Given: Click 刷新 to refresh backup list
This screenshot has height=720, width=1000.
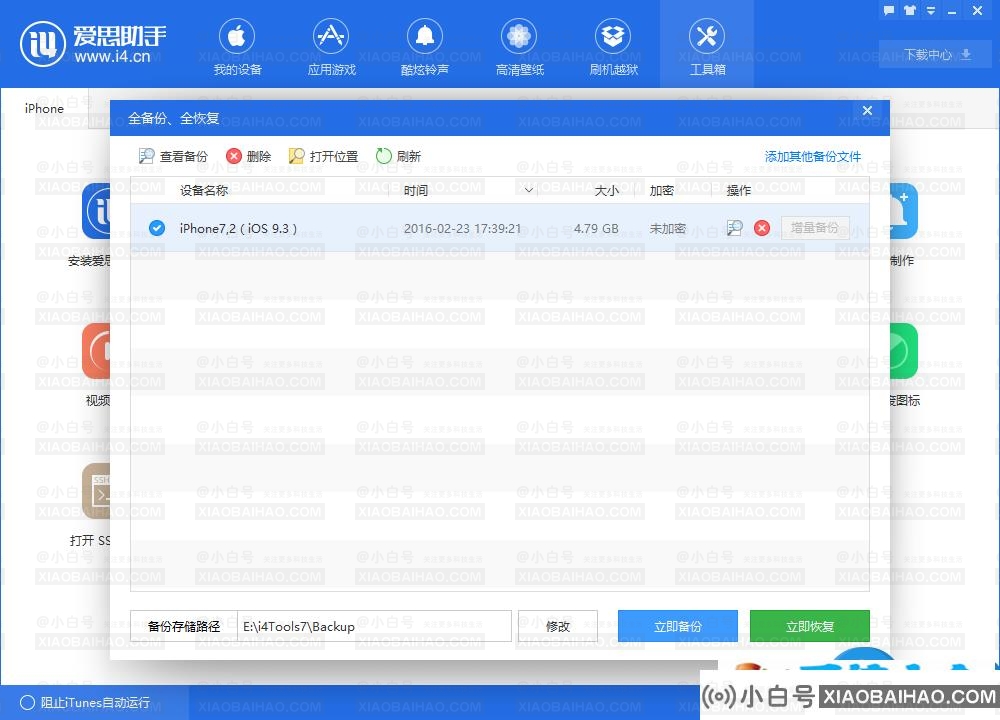Looking at the screenshot, I should click(x=399, y=156).
